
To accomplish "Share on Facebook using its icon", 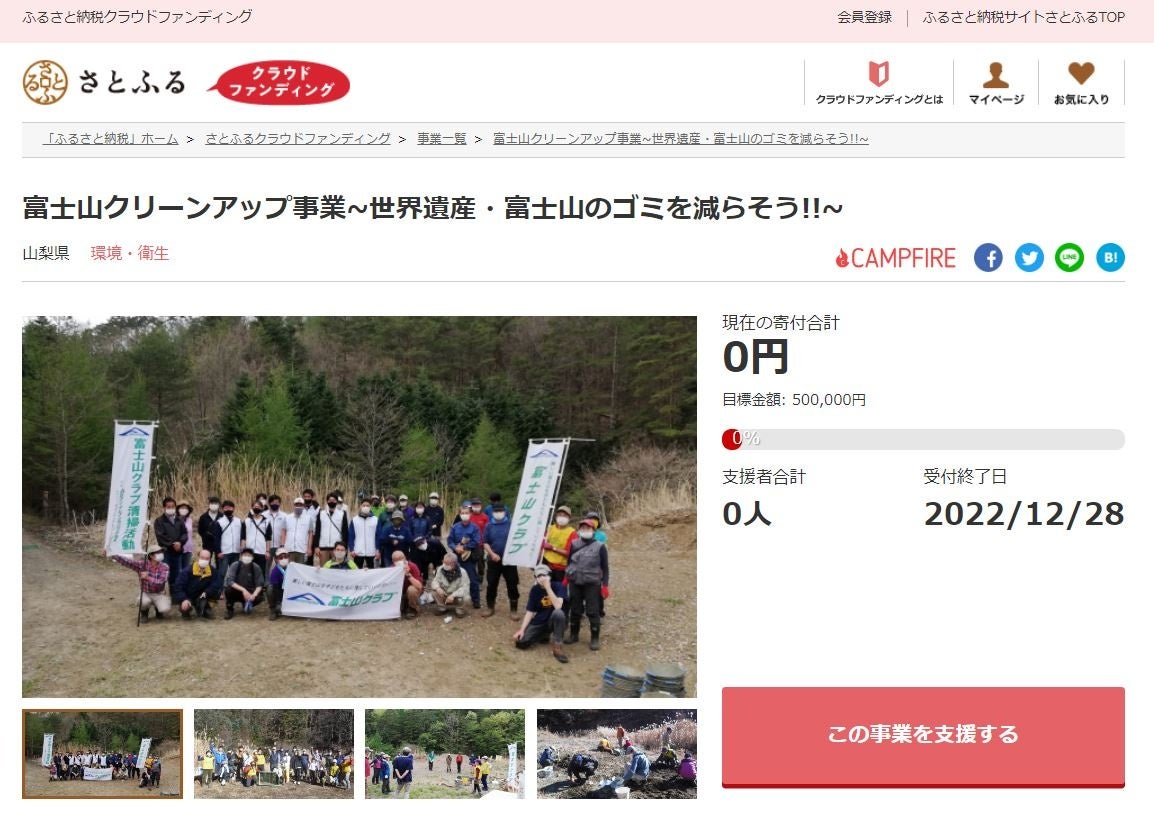I will (x=988, y=258).
